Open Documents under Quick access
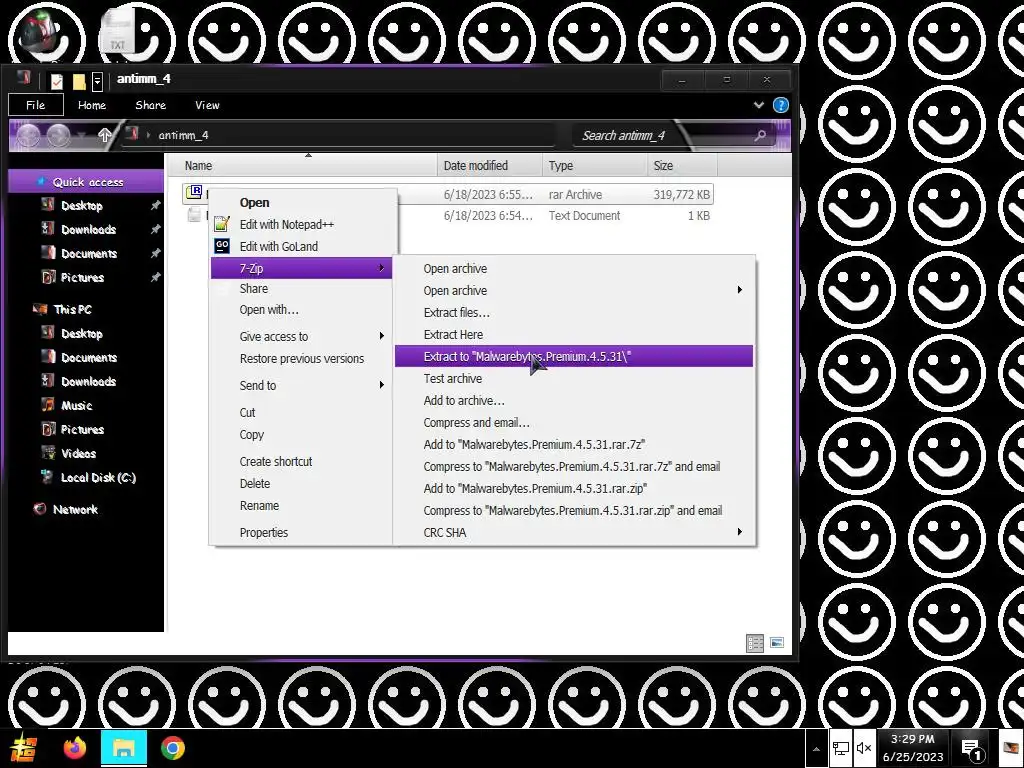 coord(89,253)
